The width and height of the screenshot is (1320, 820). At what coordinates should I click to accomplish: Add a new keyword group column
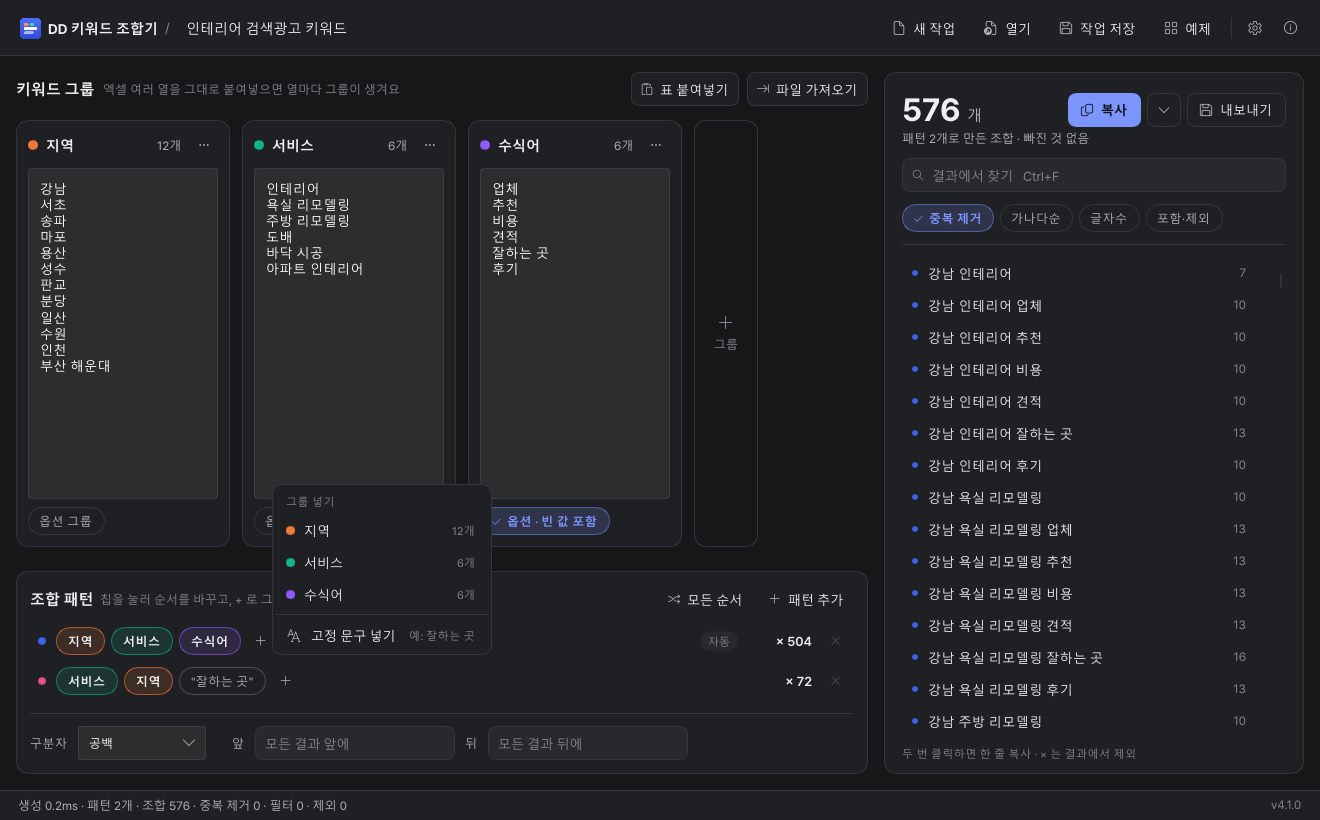[x=726, y=334]
